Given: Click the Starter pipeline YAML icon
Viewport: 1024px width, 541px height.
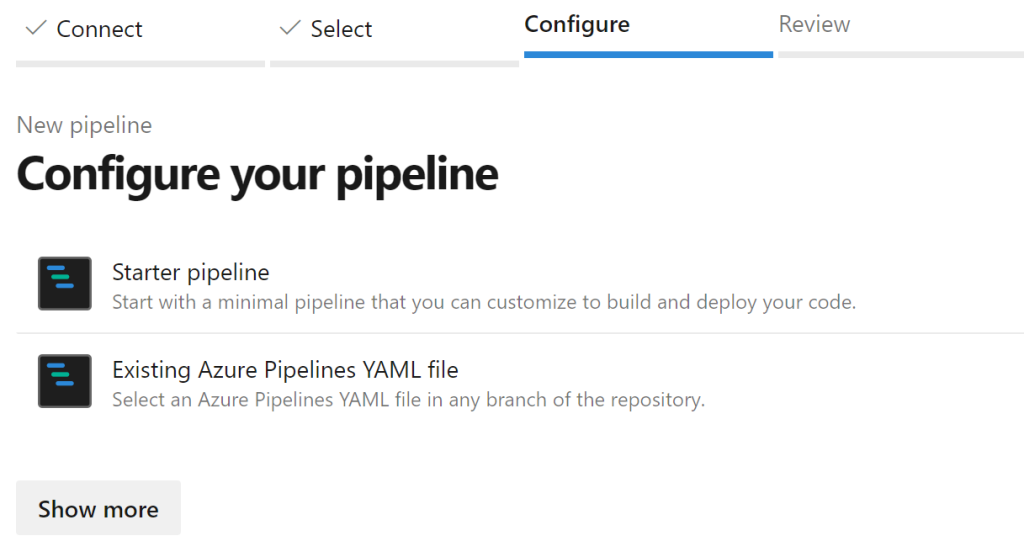Looking at the screenshot, I should tap(65, 284).
